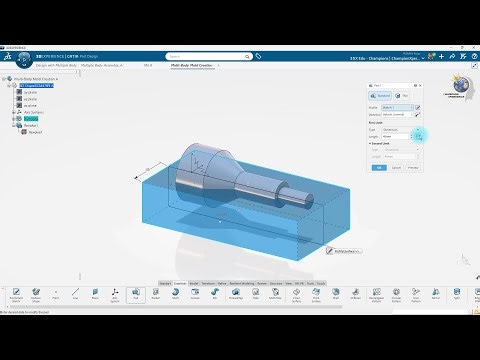Viewport: 480px width, 360px height.
Task: Click the search magnifier icon
Action: pos(247,57)
